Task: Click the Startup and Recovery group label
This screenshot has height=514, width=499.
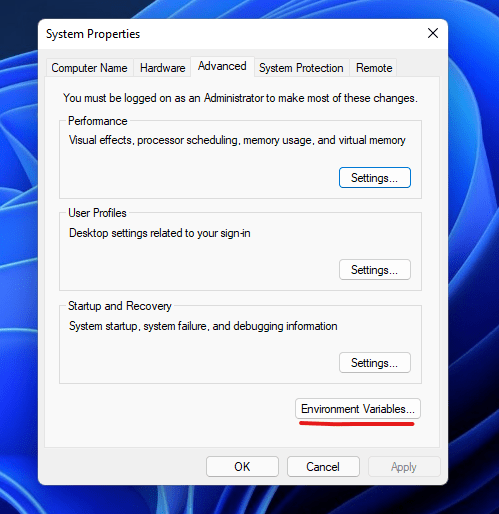Action: pos(120,306)
